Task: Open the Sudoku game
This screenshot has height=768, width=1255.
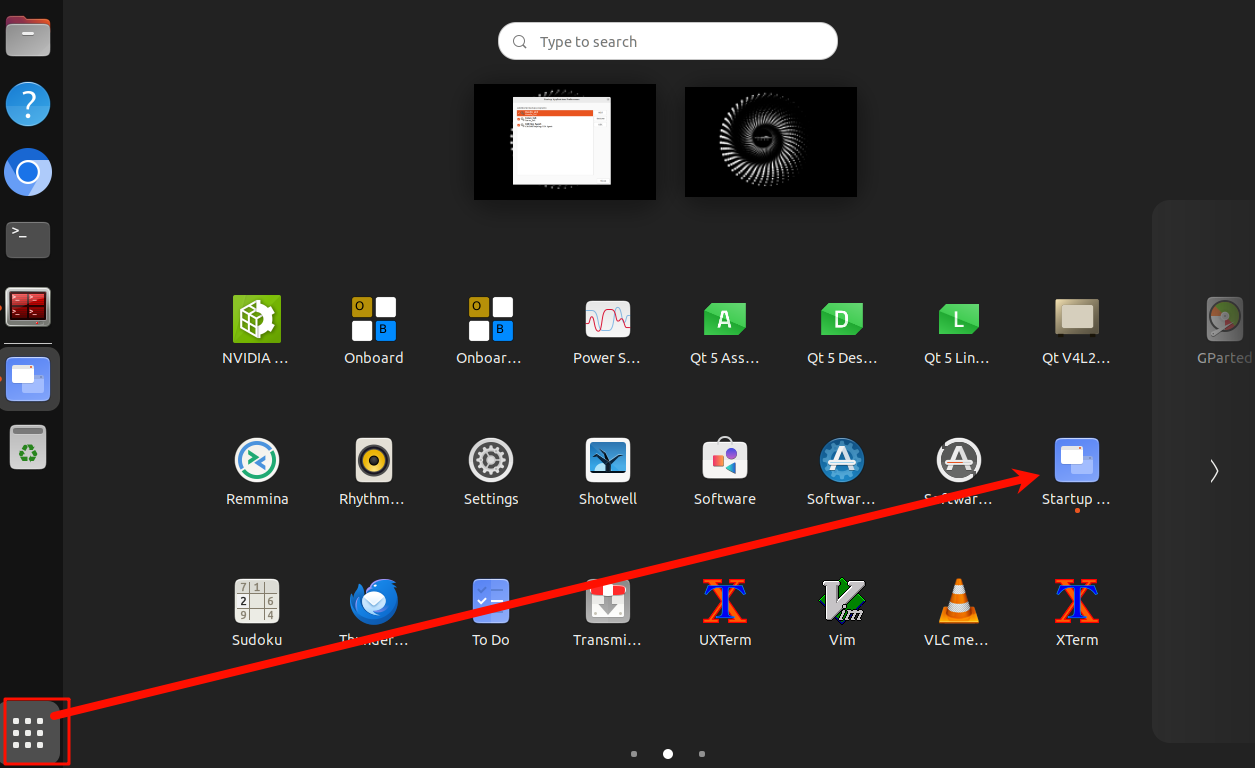Action: point(257,602)
